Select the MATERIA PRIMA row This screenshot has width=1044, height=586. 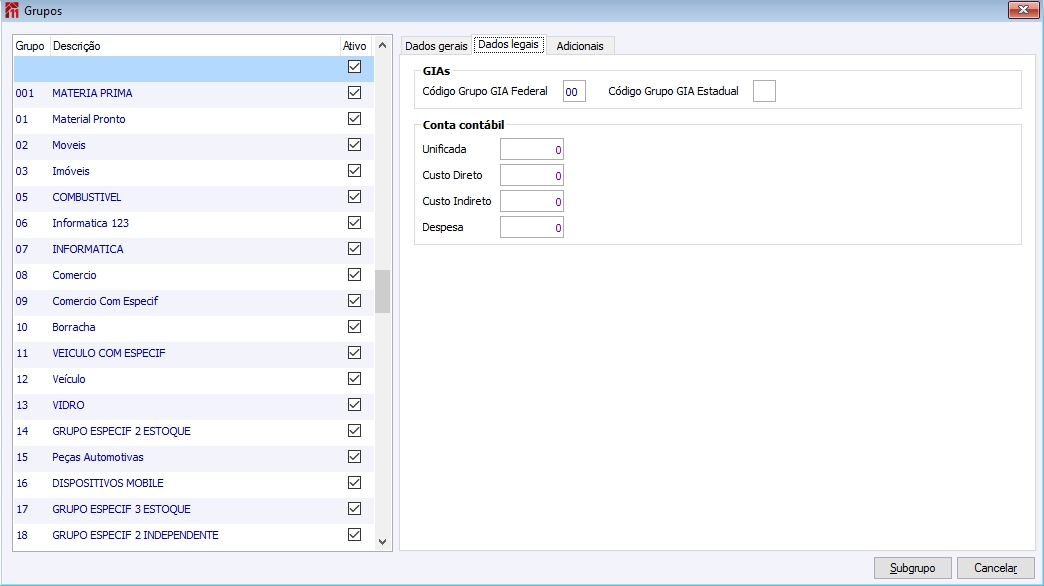194,93
